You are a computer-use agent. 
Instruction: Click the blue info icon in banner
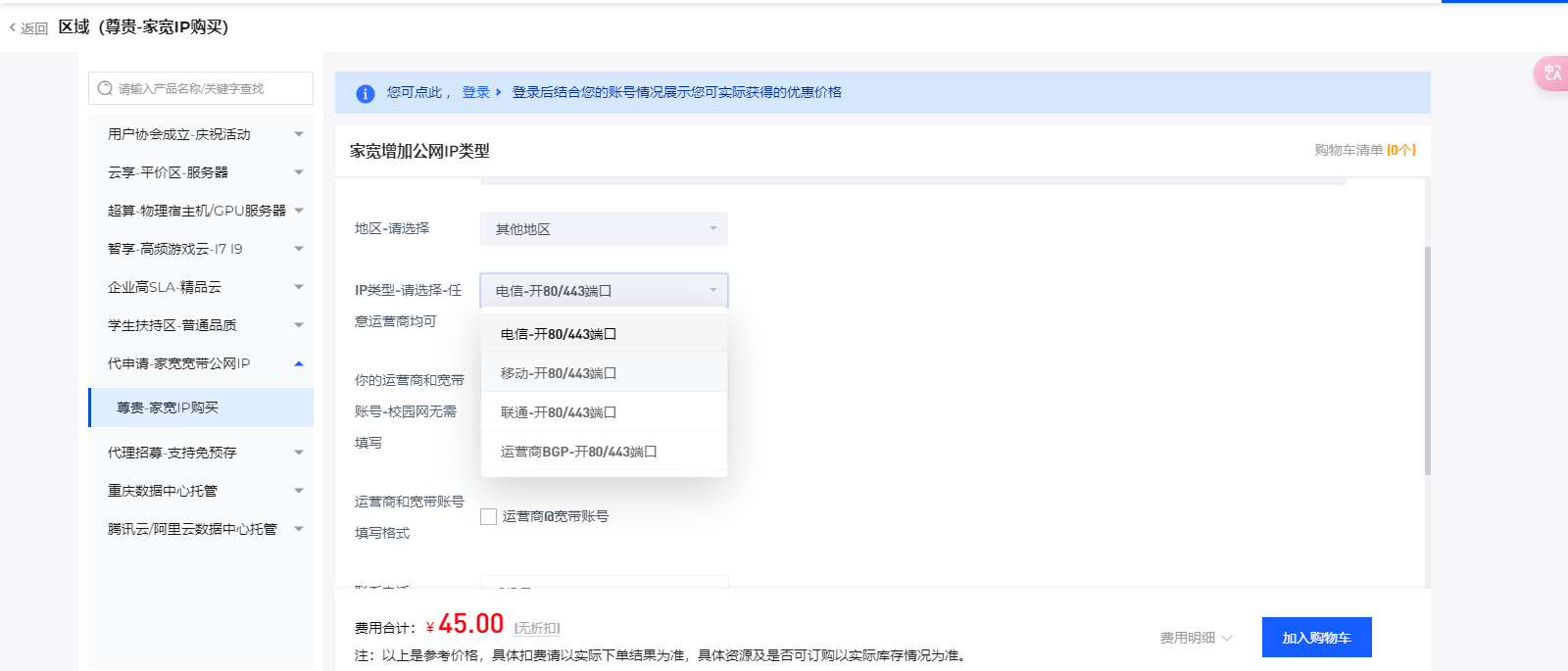pos(365,93)
